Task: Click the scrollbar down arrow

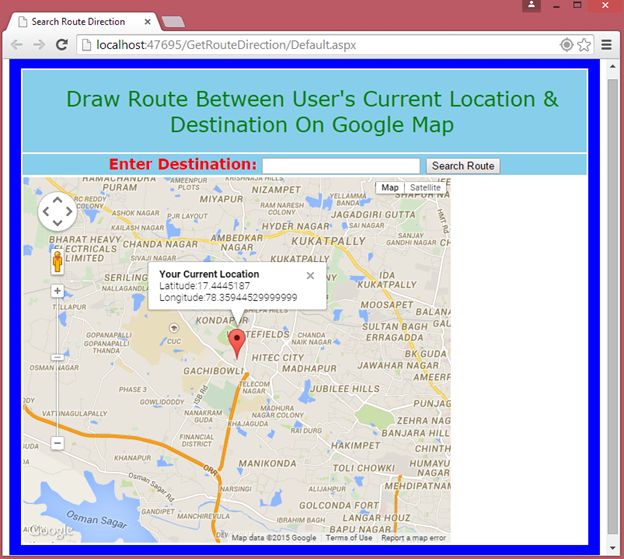Action: click(x=613, y=548)
